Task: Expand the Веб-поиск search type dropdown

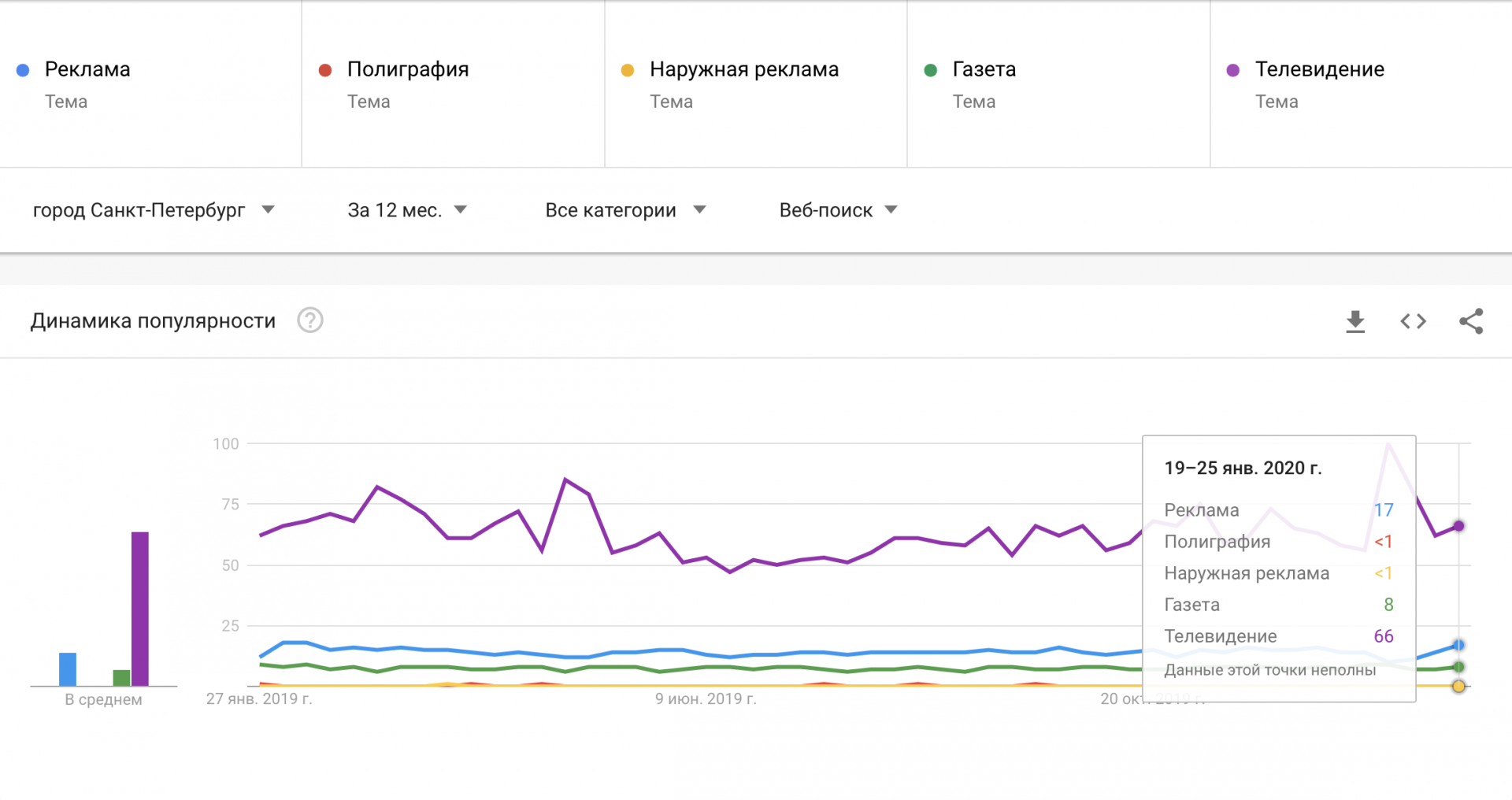Action: 838,210
